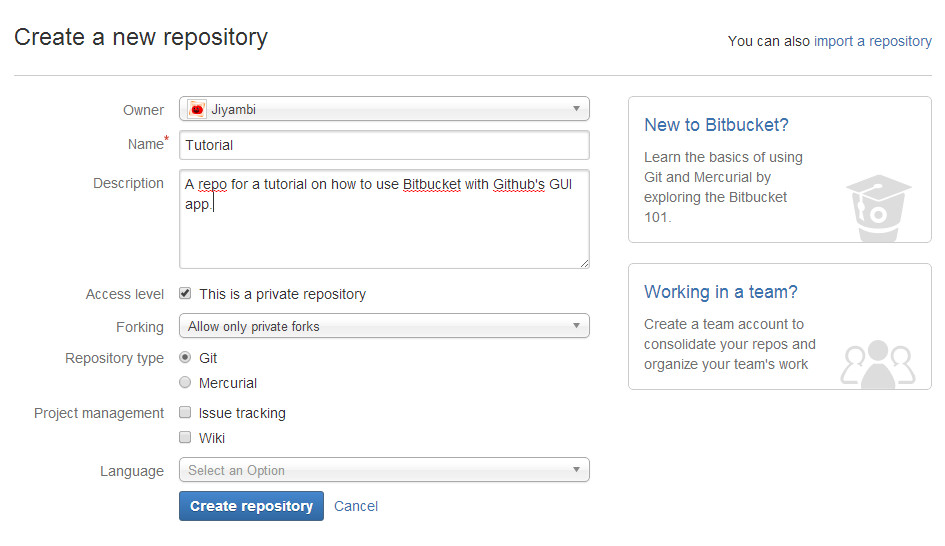This screenshot has height=546, width=945.
Task: Click the Cancel link
Action: 356,506
